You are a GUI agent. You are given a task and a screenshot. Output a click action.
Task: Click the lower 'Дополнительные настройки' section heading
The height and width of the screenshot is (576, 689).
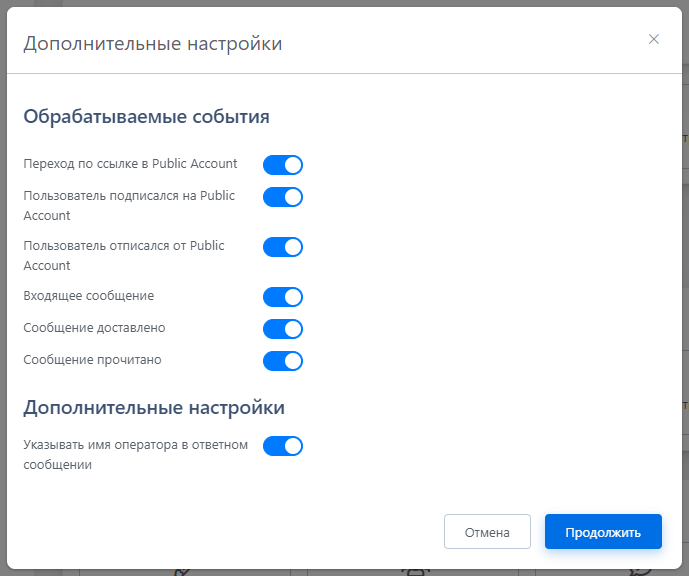(154, 408)
